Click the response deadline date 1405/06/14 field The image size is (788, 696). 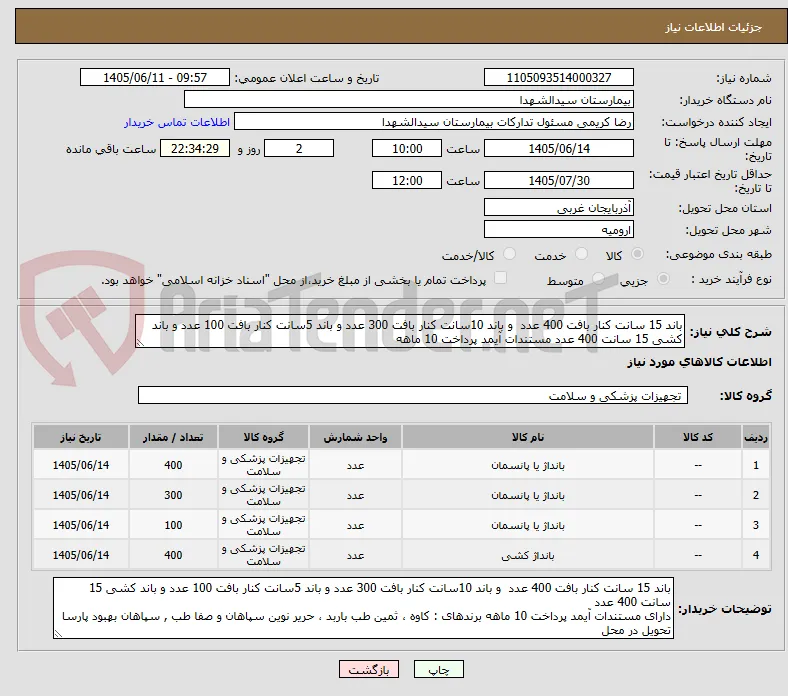point(559,148)
